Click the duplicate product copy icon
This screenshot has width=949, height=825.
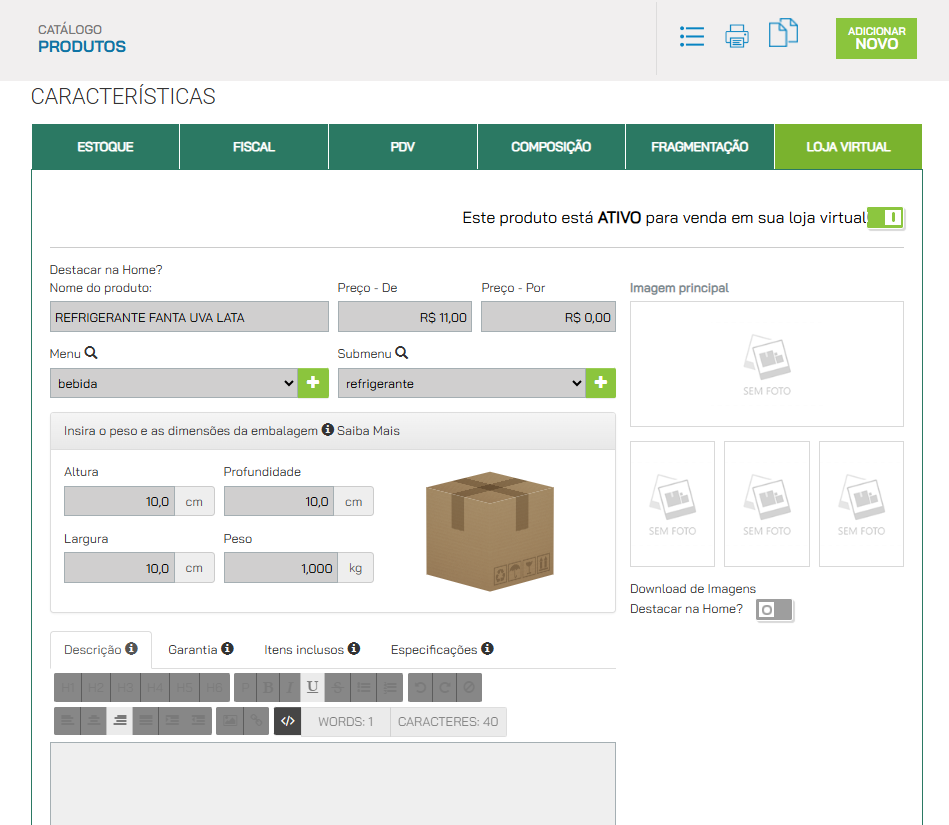click(x=783, y=34)
